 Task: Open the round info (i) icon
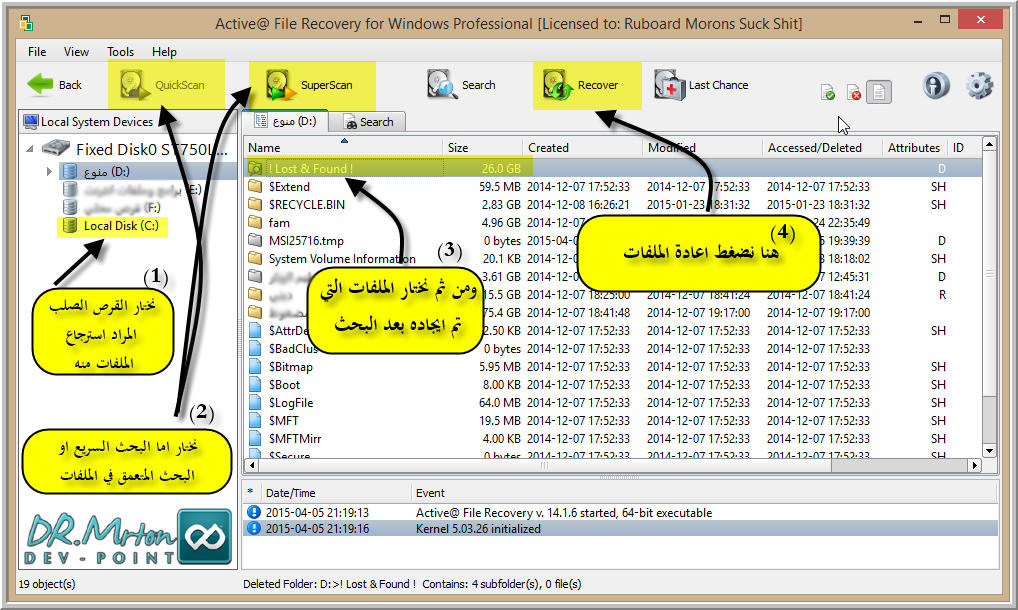(936, 86)
